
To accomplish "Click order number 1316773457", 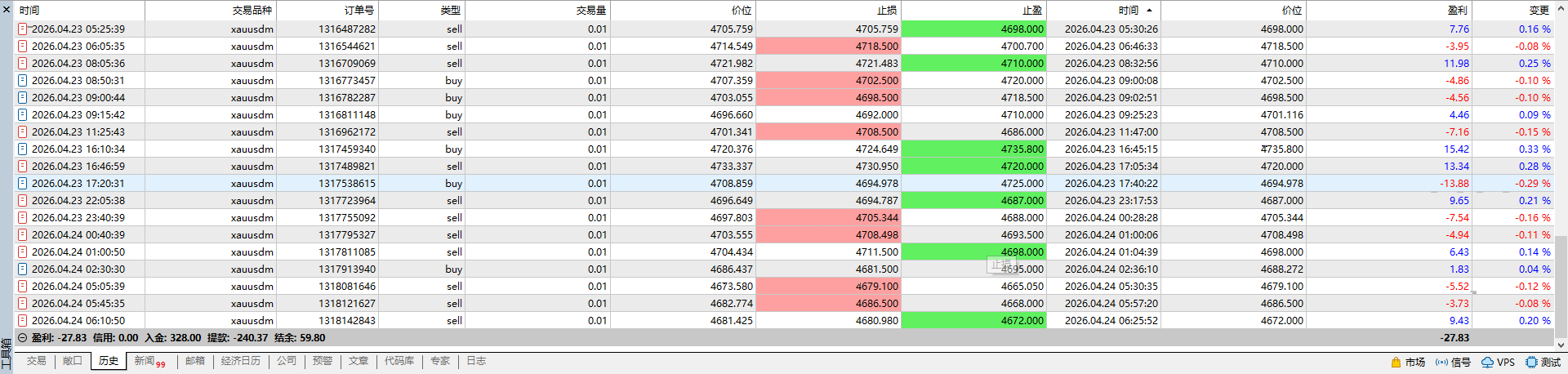I will (x=347, y=81).
